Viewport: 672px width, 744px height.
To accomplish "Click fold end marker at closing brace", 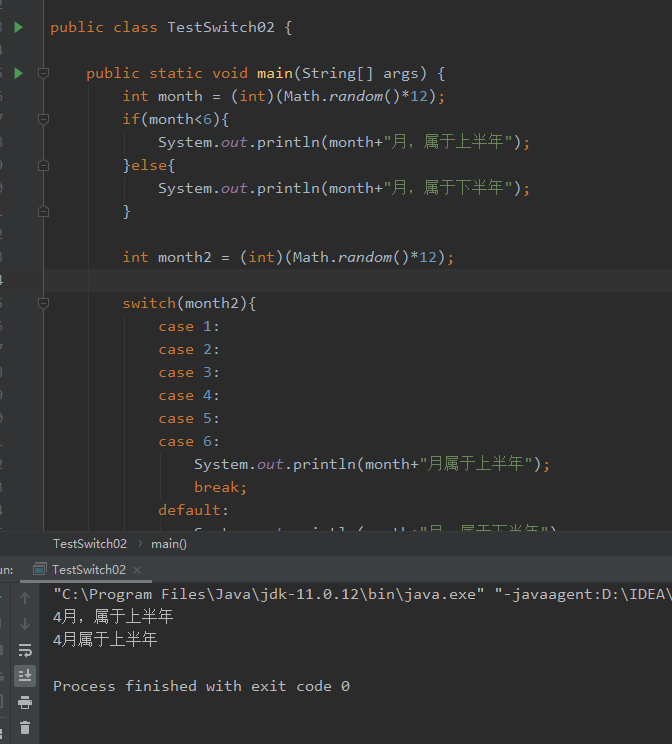I will pyautogui.click(x=43, y=212).
